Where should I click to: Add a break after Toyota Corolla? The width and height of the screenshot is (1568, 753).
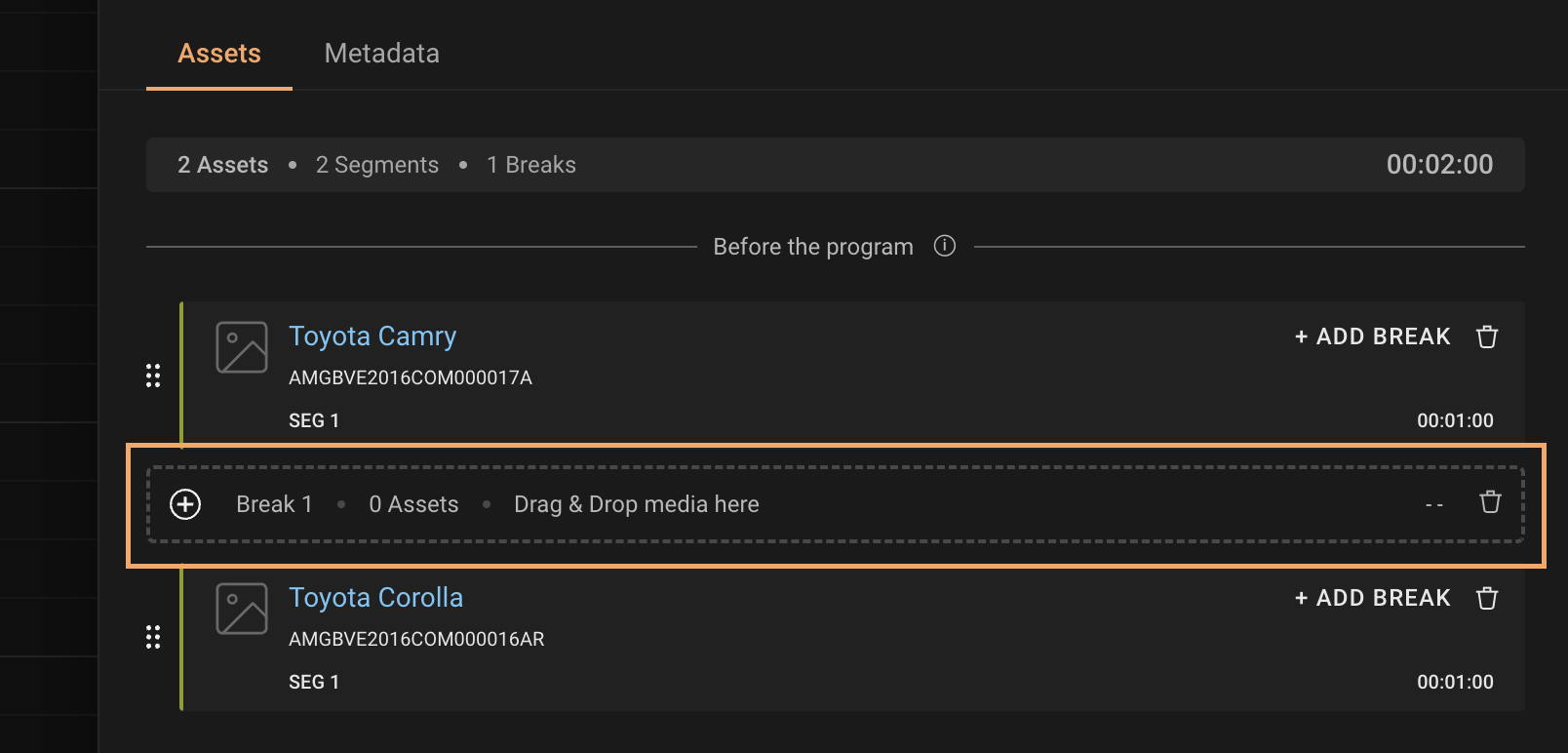pyautogui.click(x=1372, y=598)
